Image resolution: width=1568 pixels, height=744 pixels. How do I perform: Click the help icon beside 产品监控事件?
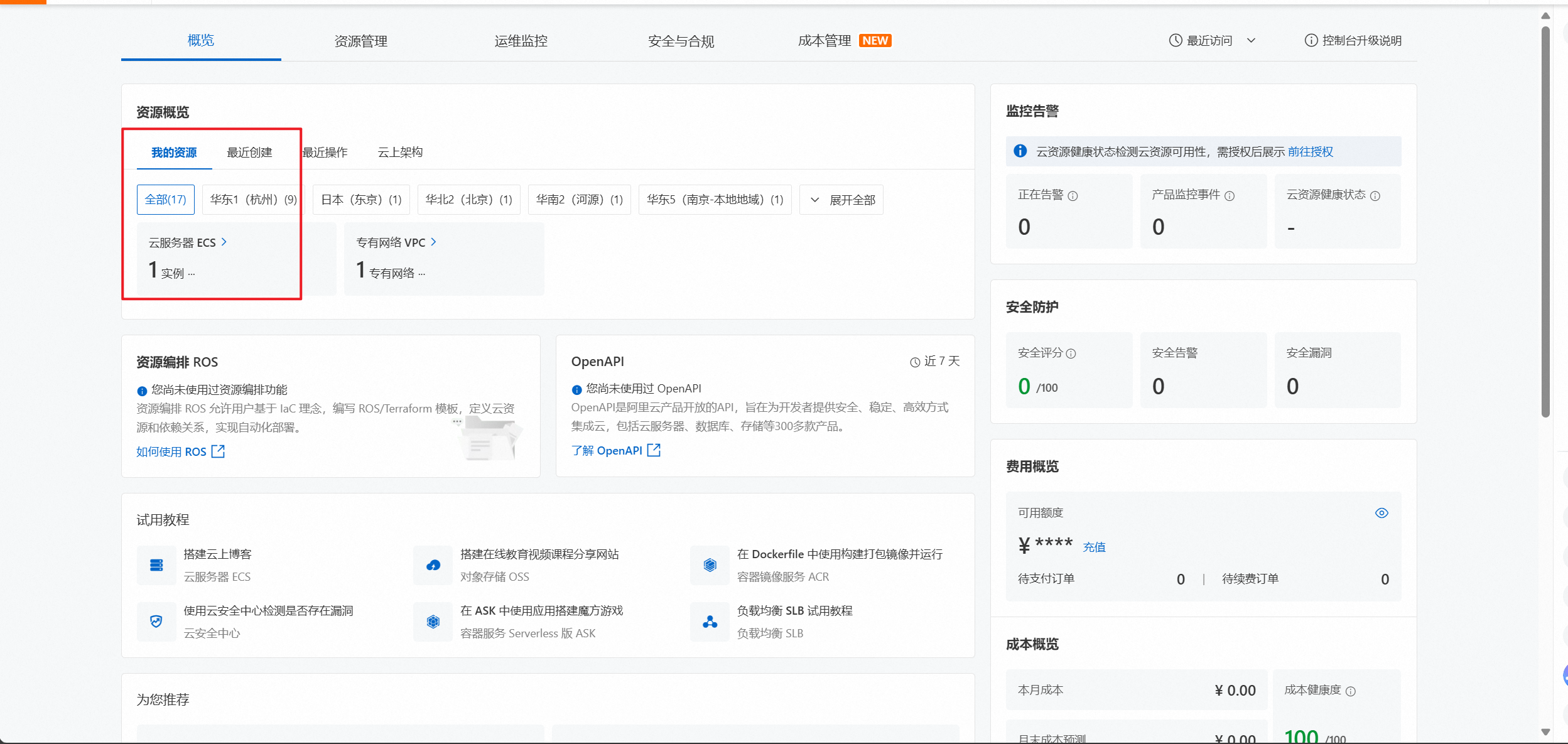coord(1230,196)
